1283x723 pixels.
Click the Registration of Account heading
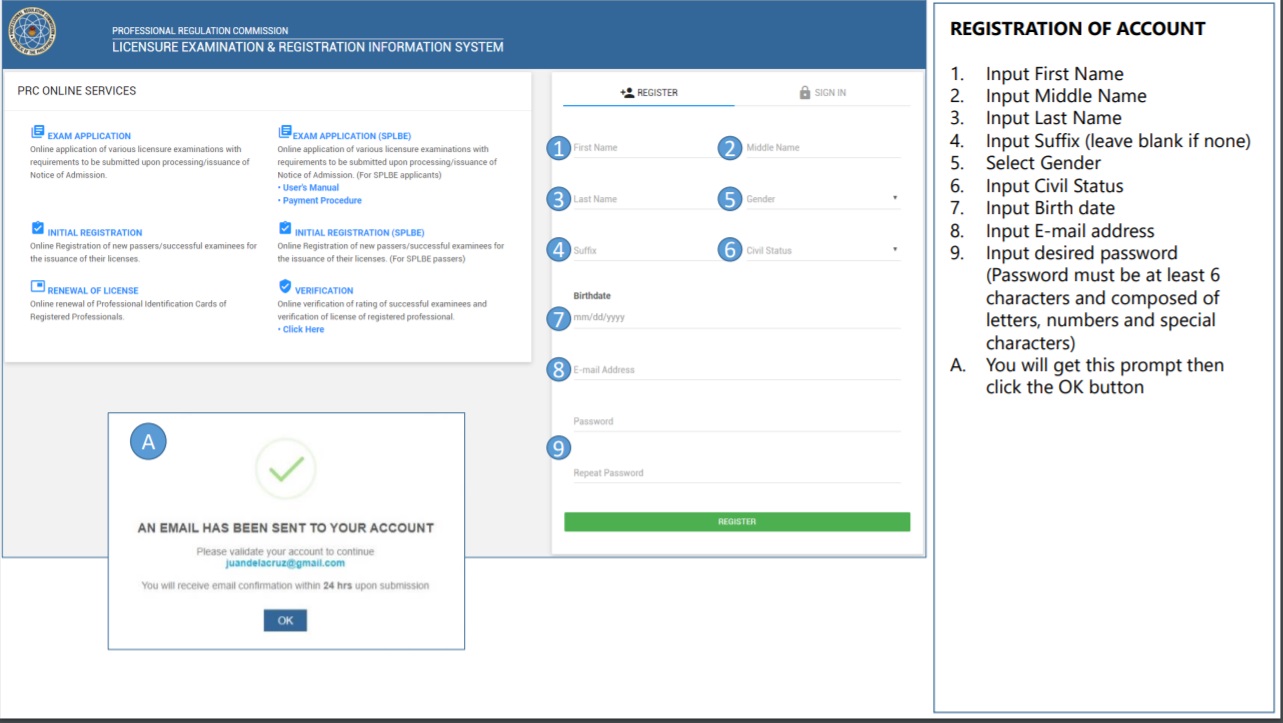pos(1078,29)
